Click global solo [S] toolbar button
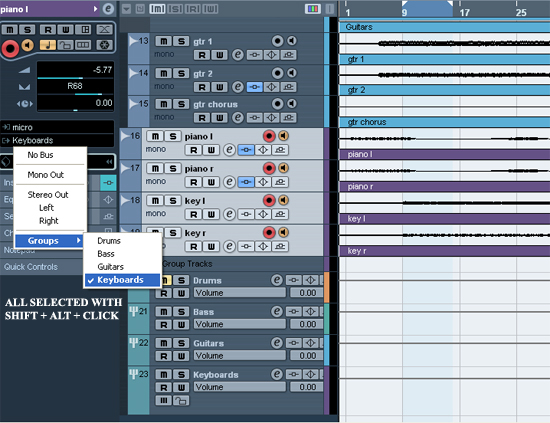This screenshot has width=550, height=423. [175, 9]
